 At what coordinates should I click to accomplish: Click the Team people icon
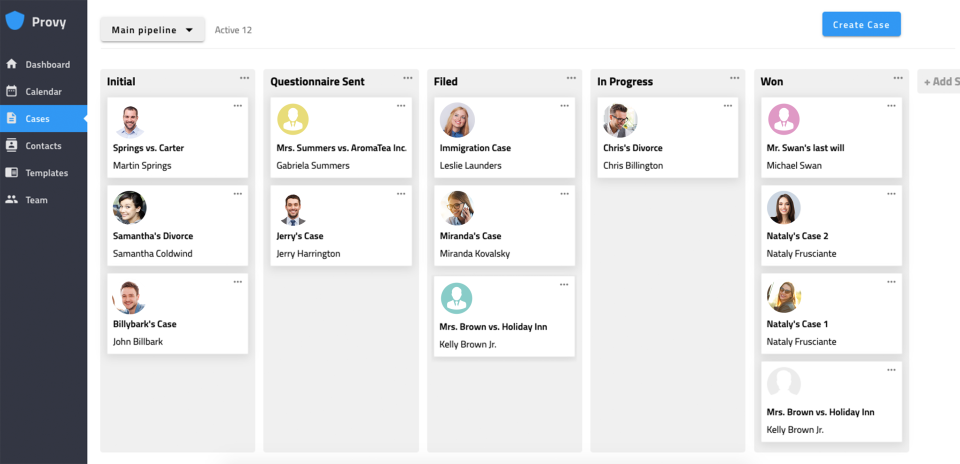coord(12,199)
